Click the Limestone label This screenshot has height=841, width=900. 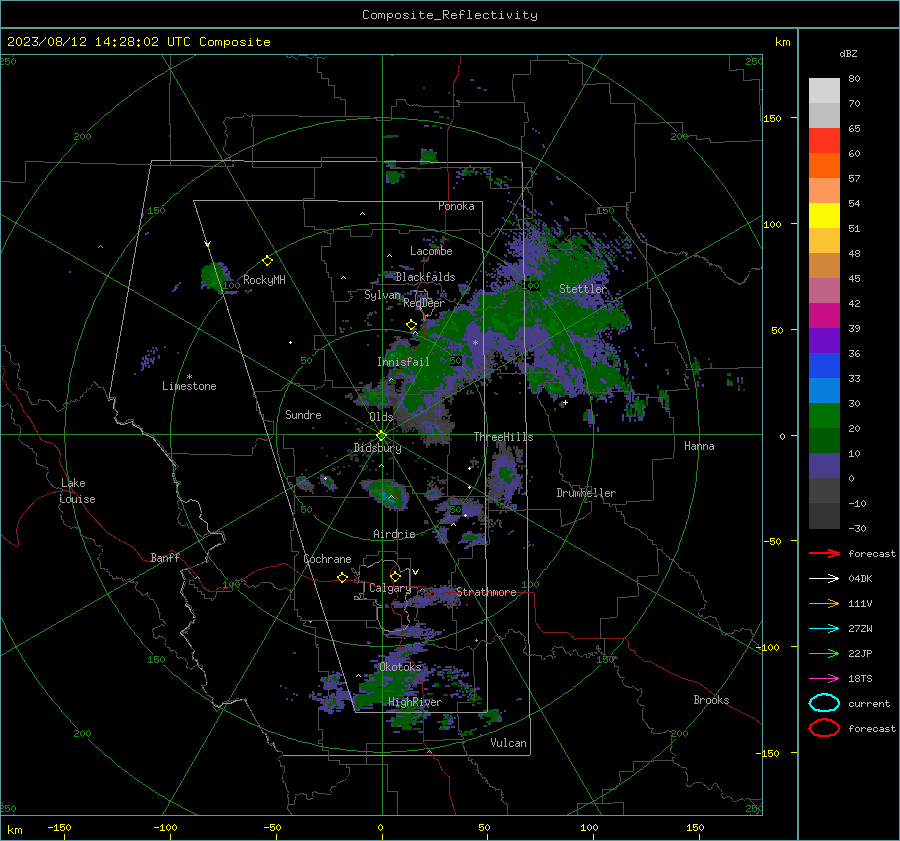(189, 386)
